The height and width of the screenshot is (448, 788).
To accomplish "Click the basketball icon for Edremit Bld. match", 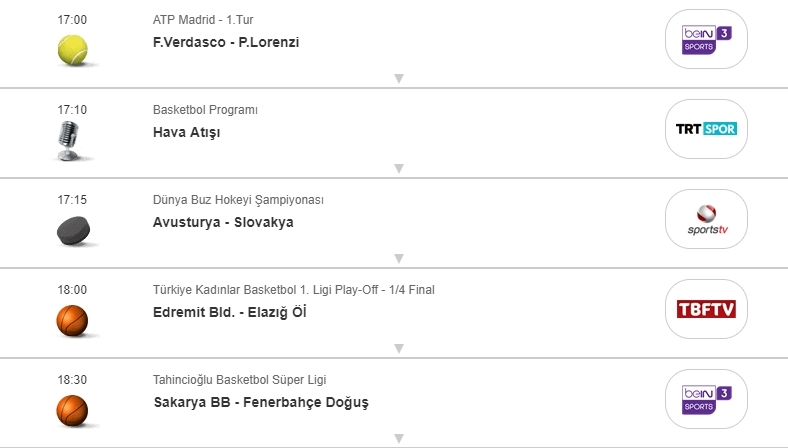I will (x=72, y=319).
